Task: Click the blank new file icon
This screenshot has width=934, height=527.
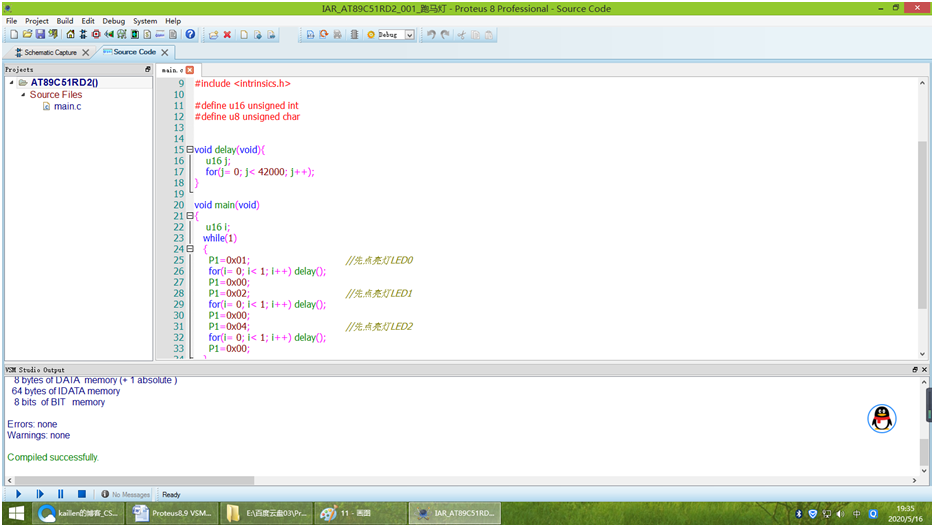Action: pos(244,35)
